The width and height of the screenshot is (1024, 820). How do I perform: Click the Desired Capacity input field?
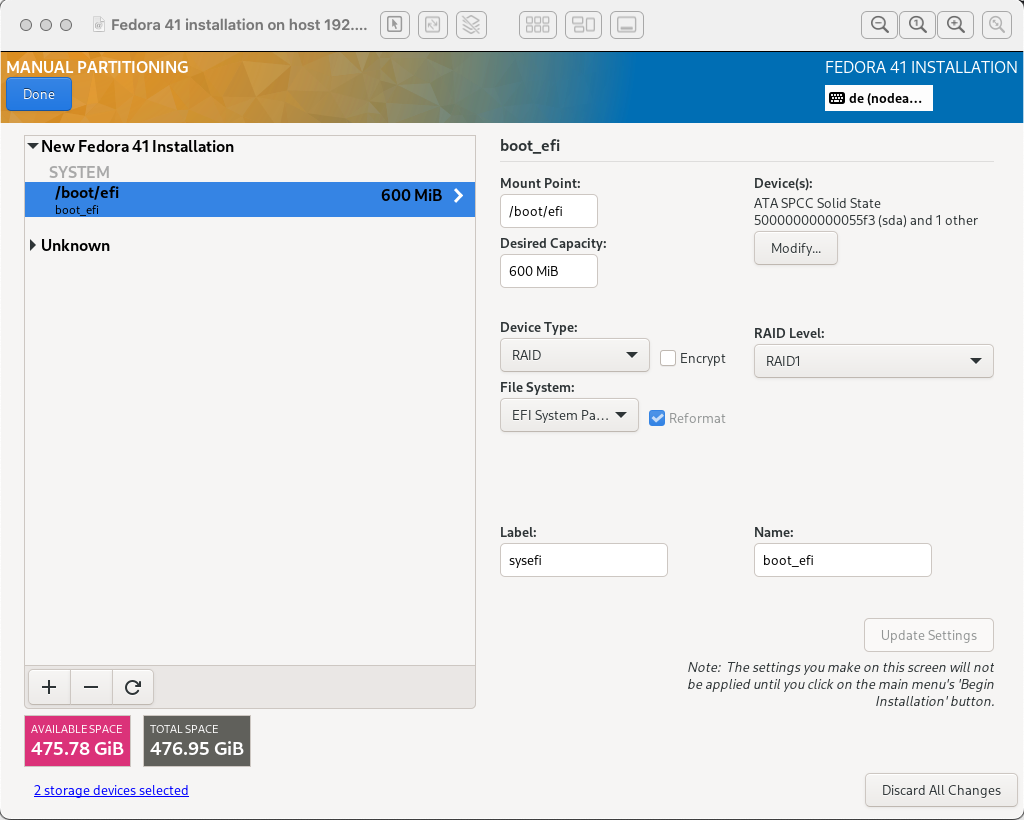click(x=549, y=271)
